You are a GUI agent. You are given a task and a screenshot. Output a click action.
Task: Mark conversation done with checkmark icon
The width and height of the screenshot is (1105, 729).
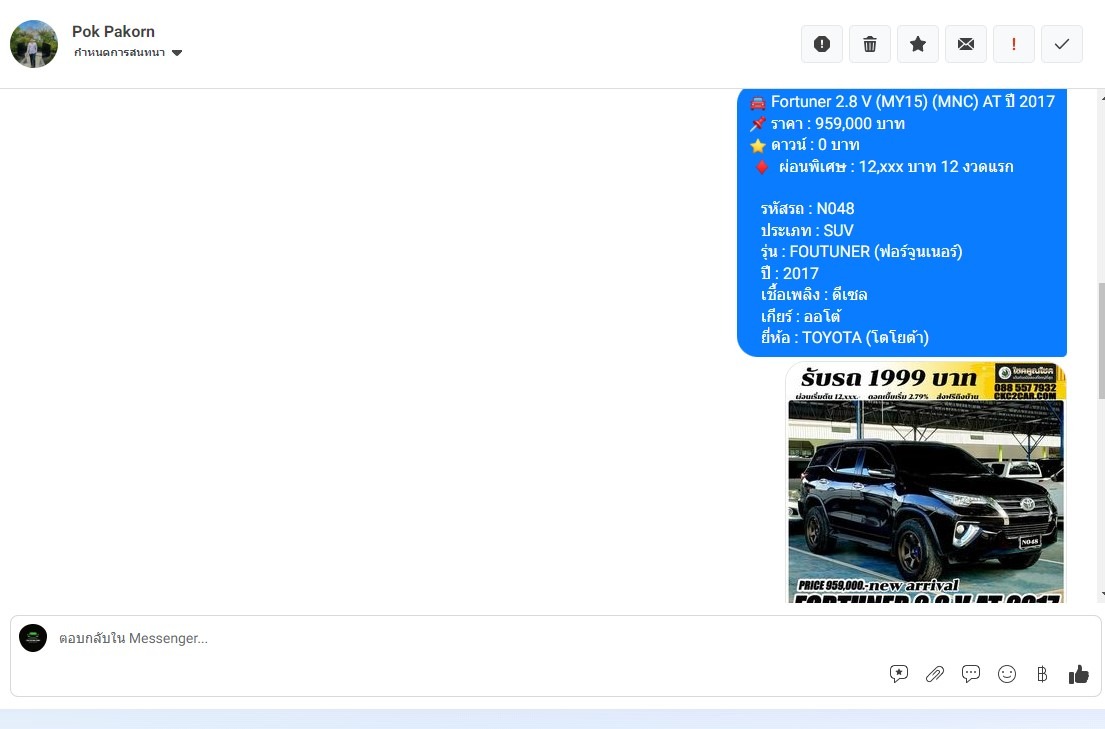coord(1061,44)
